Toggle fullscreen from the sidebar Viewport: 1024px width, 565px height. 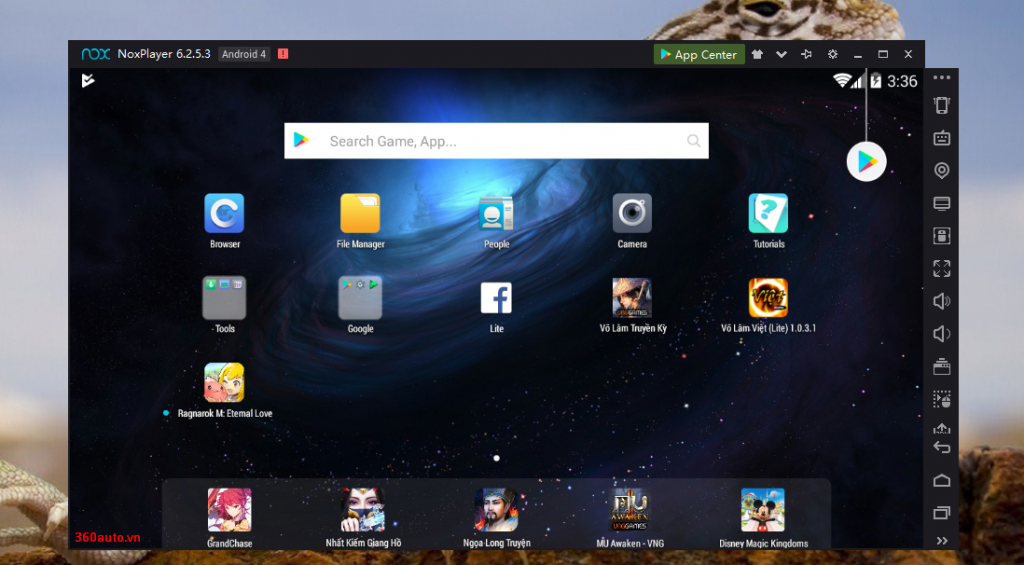(942, 268)
